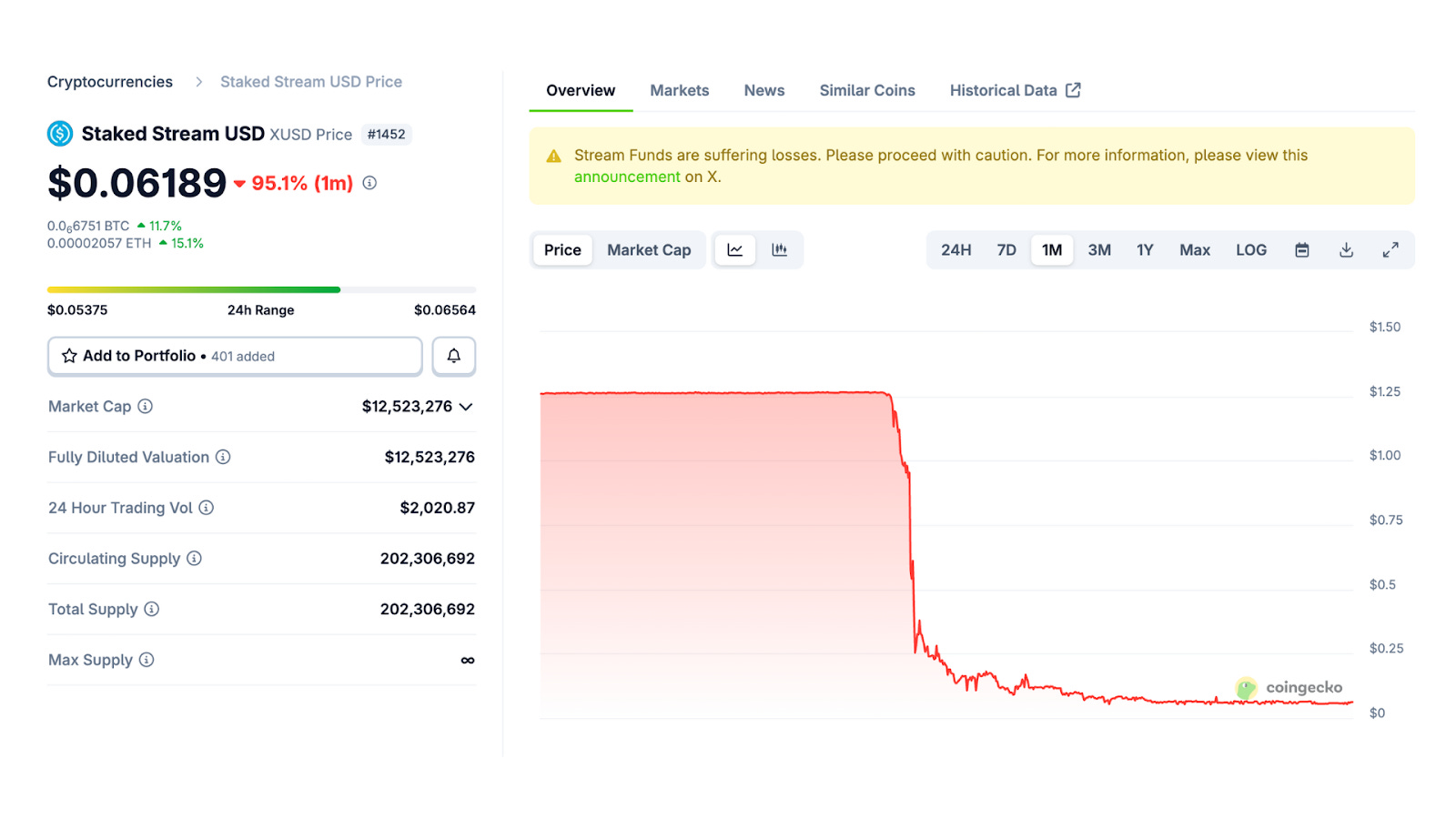Open the Similar Coins tab
The height and width of the screenshot is (819, 1456).
point(867,91)
